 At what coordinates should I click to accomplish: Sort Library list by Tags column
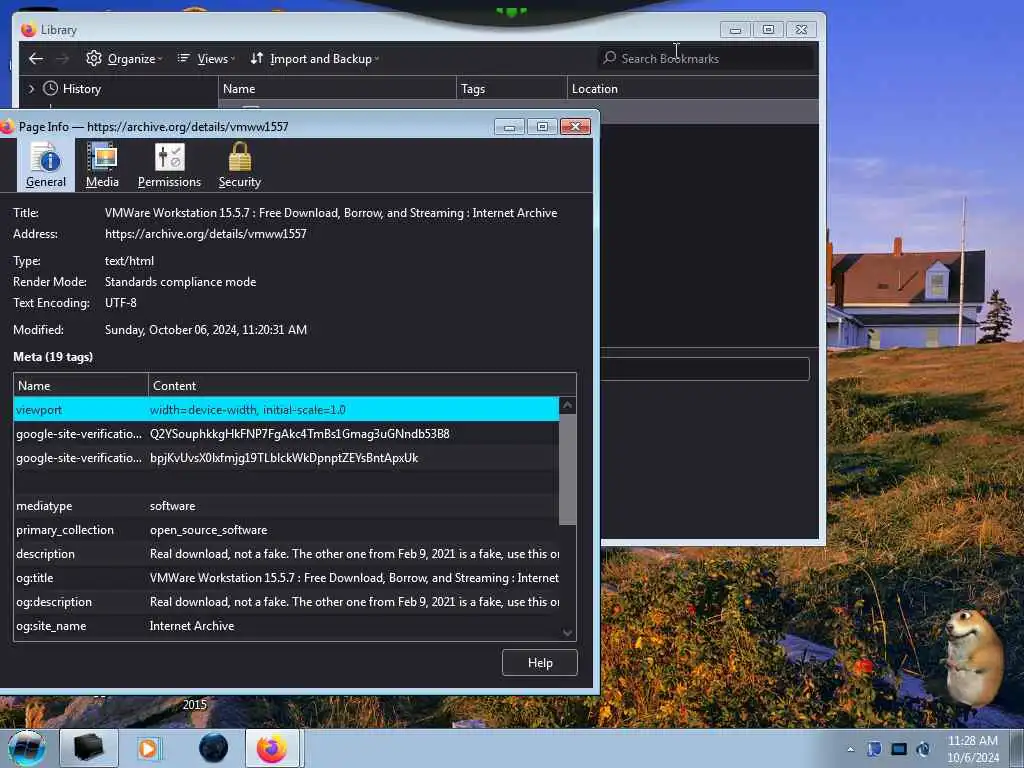click(x=511, y=88)
